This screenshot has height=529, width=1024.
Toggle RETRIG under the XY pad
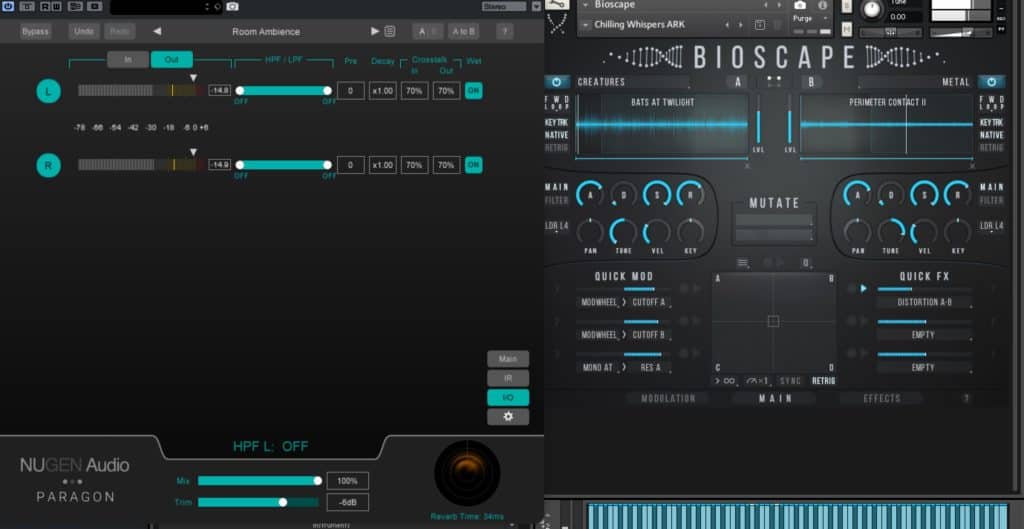[x=824, y=381]
